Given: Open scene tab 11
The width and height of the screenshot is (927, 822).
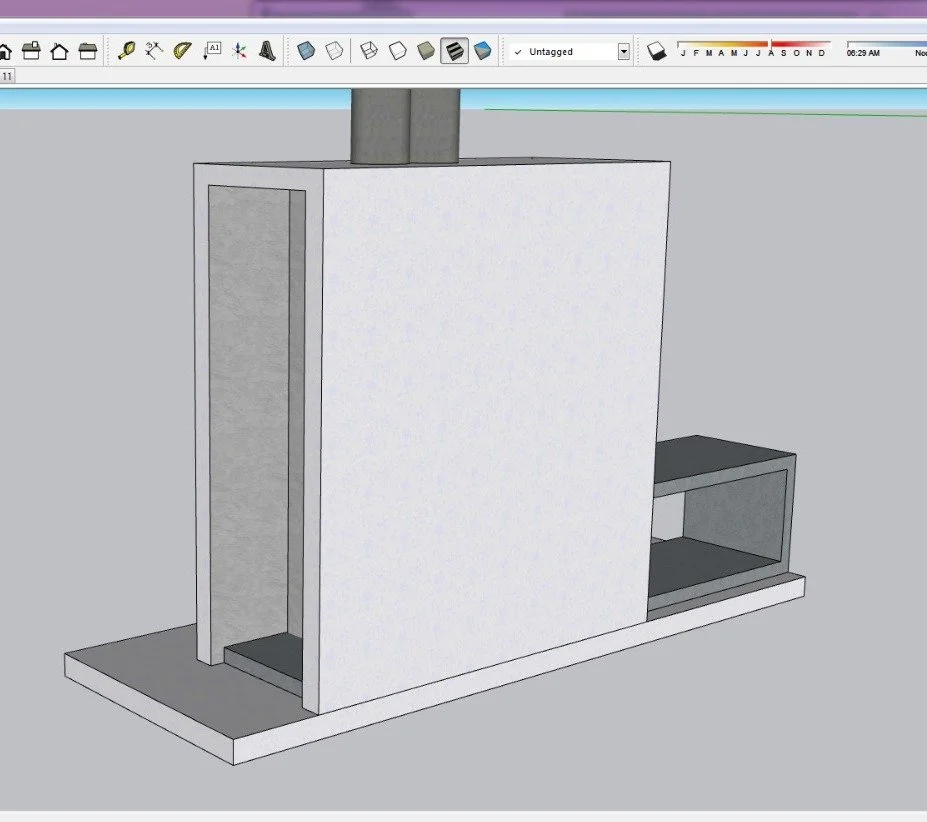Looking at the screenshot, I should 7,76.
